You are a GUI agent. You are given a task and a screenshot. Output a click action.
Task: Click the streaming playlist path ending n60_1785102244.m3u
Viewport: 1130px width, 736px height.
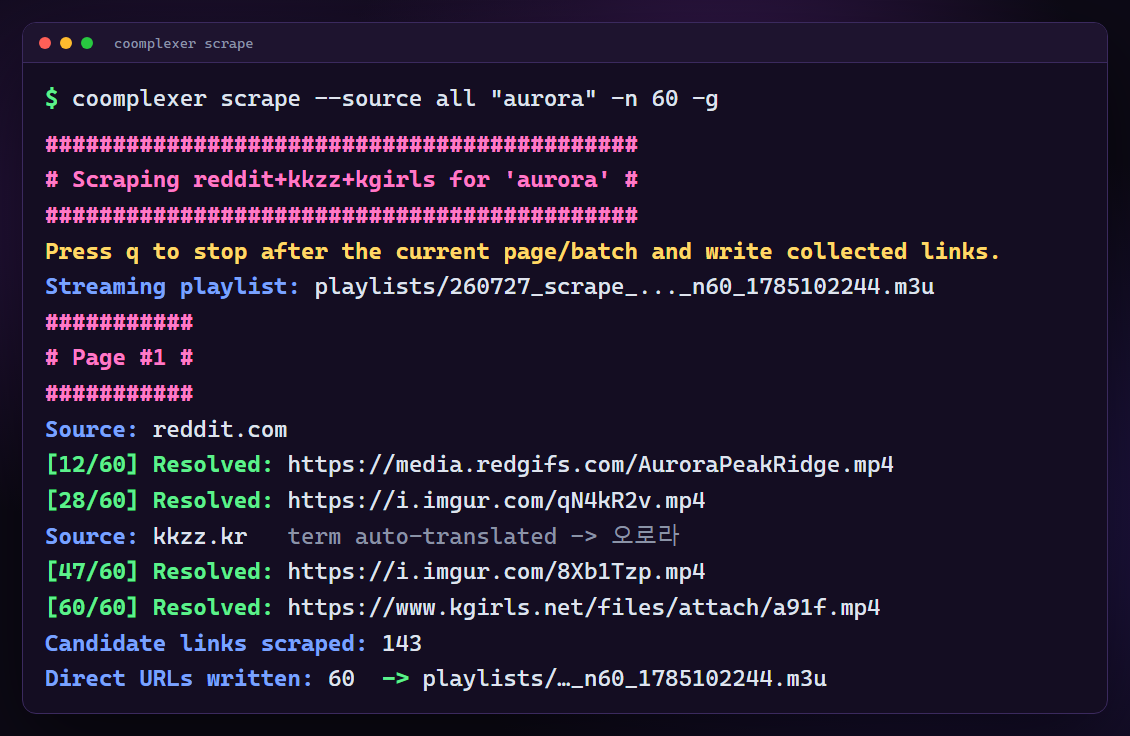(624, 287)
